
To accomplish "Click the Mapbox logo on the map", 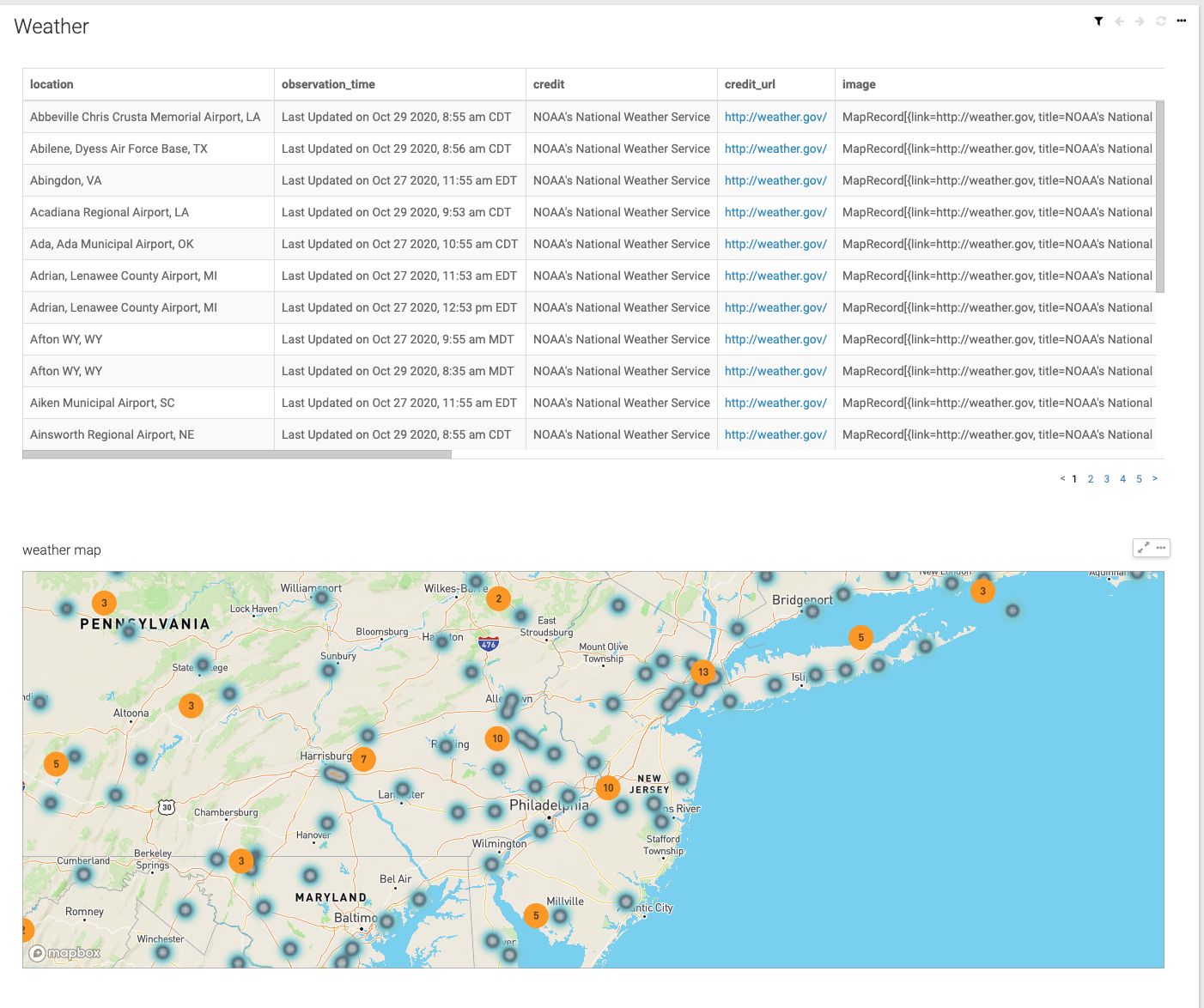I will click(64, 952).
